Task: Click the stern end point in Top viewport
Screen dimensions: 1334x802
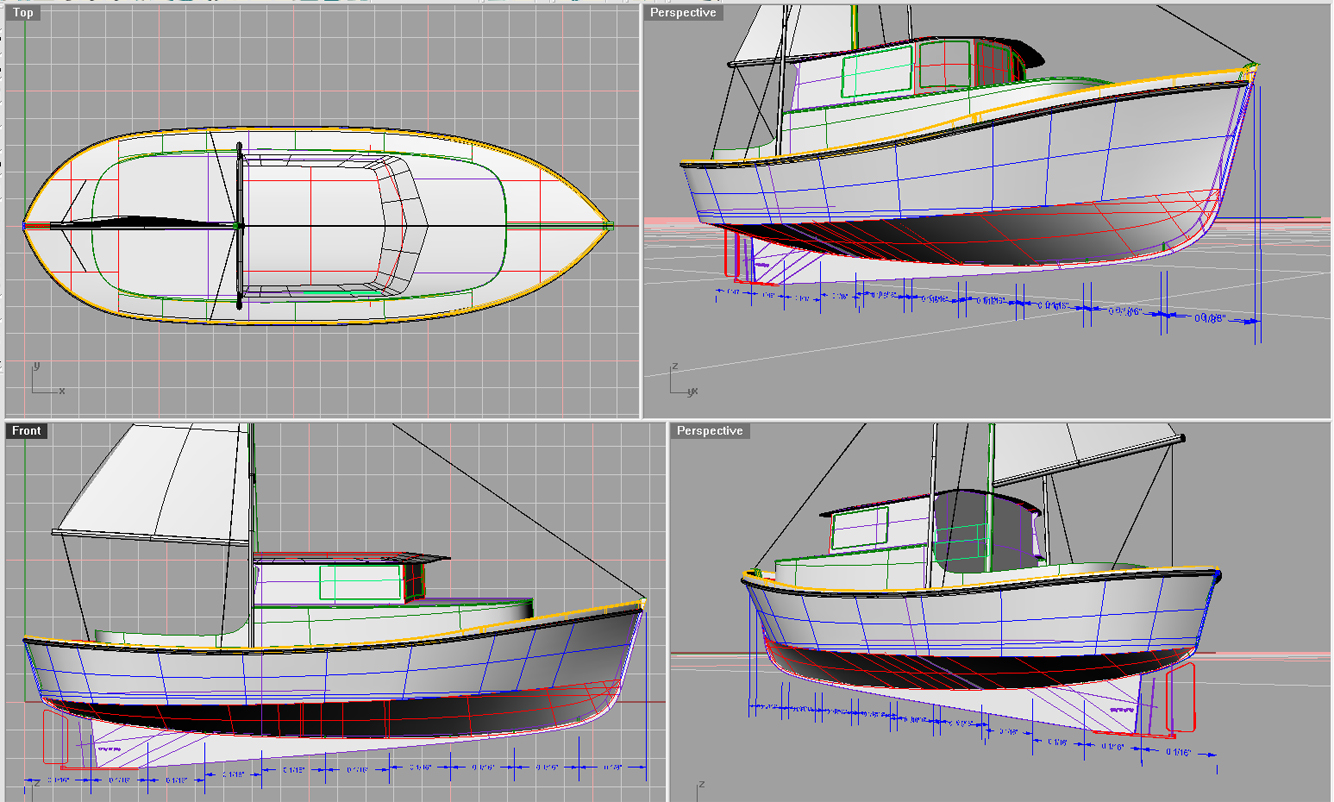Action: pyautogui.click(x=25, y=225)
